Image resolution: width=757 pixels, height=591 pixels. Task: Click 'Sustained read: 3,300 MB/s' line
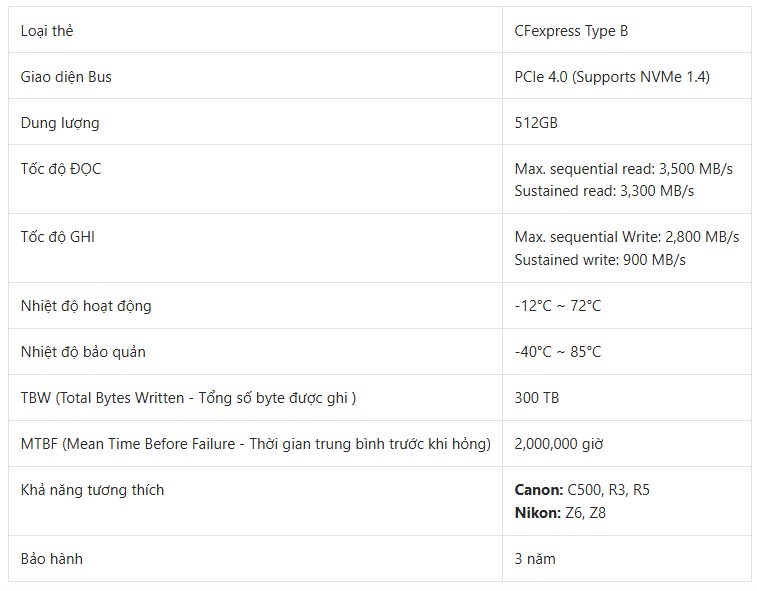604,191
